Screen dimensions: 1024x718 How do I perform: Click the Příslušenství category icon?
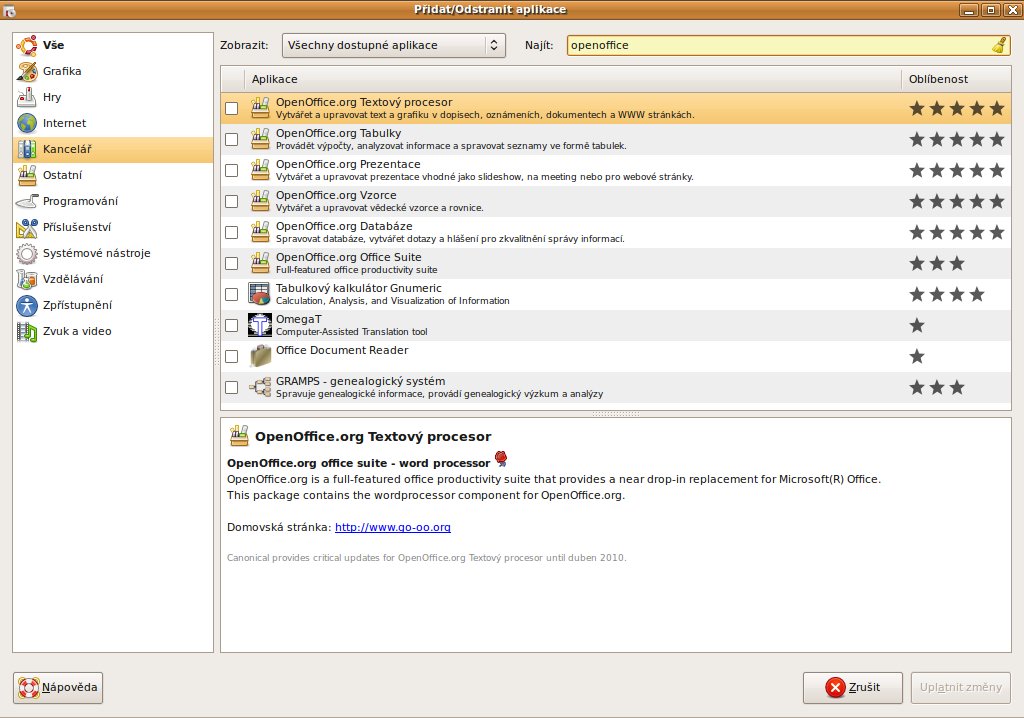(x=27, y=227)
